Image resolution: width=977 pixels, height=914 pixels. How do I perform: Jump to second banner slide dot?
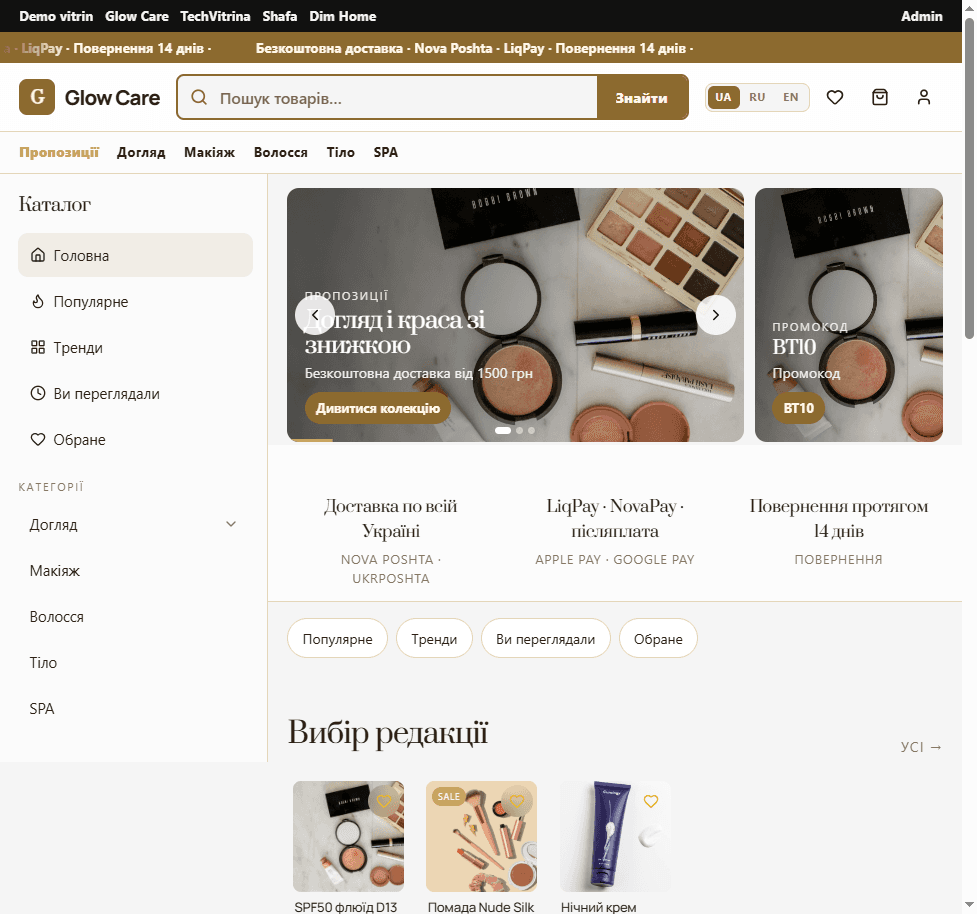click(520, 431)
